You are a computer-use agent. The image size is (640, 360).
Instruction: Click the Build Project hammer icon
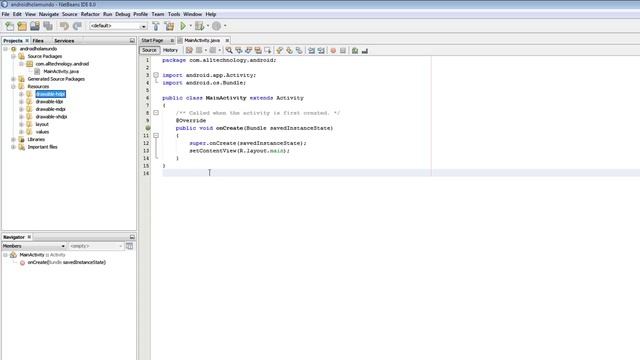156,26
